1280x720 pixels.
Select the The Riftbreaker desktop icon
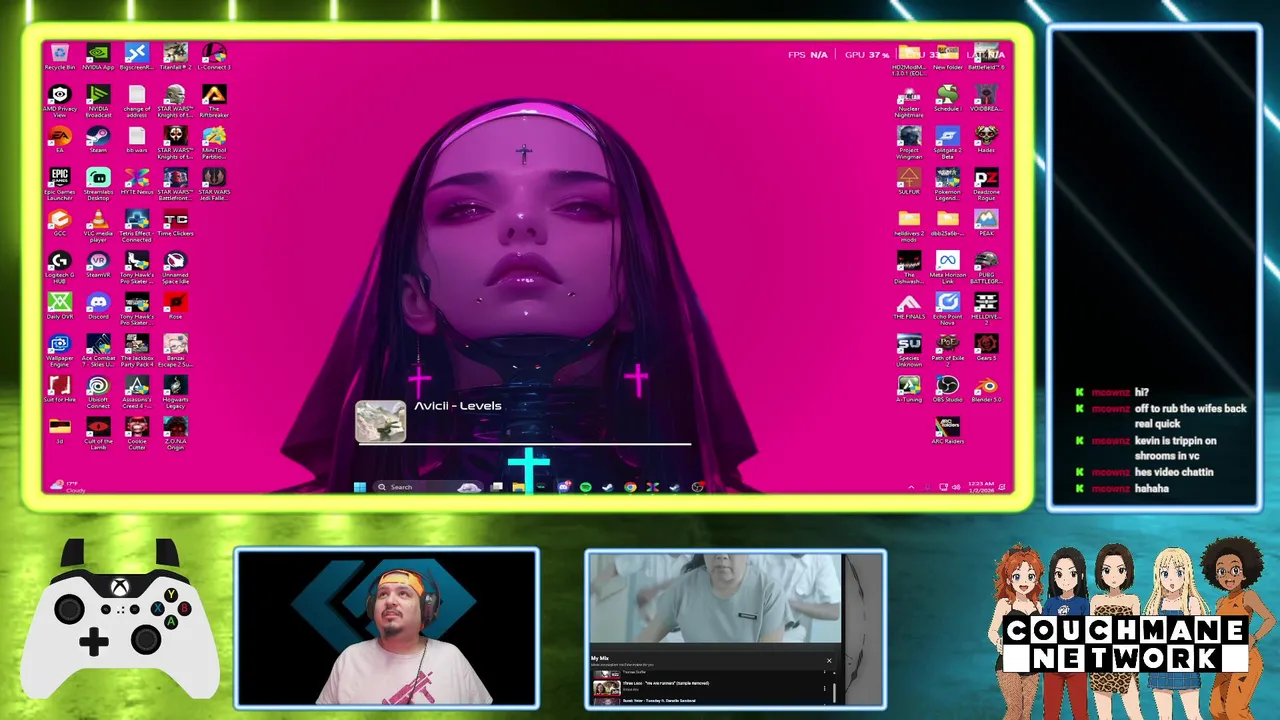click(214, 101)
